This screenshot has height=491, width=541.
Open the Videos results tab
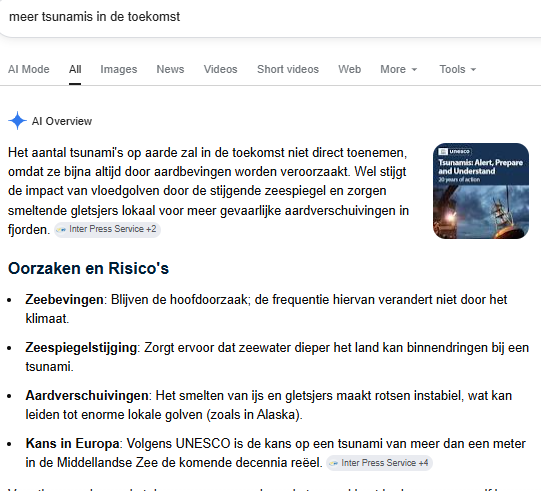pos(220,69)
